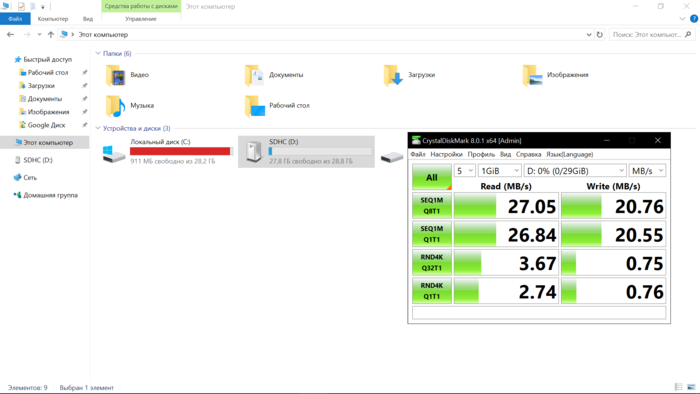Unpin Рабочий стол from Quick access
This screenshot has height=394, width=700.
[x=84, y=72]
